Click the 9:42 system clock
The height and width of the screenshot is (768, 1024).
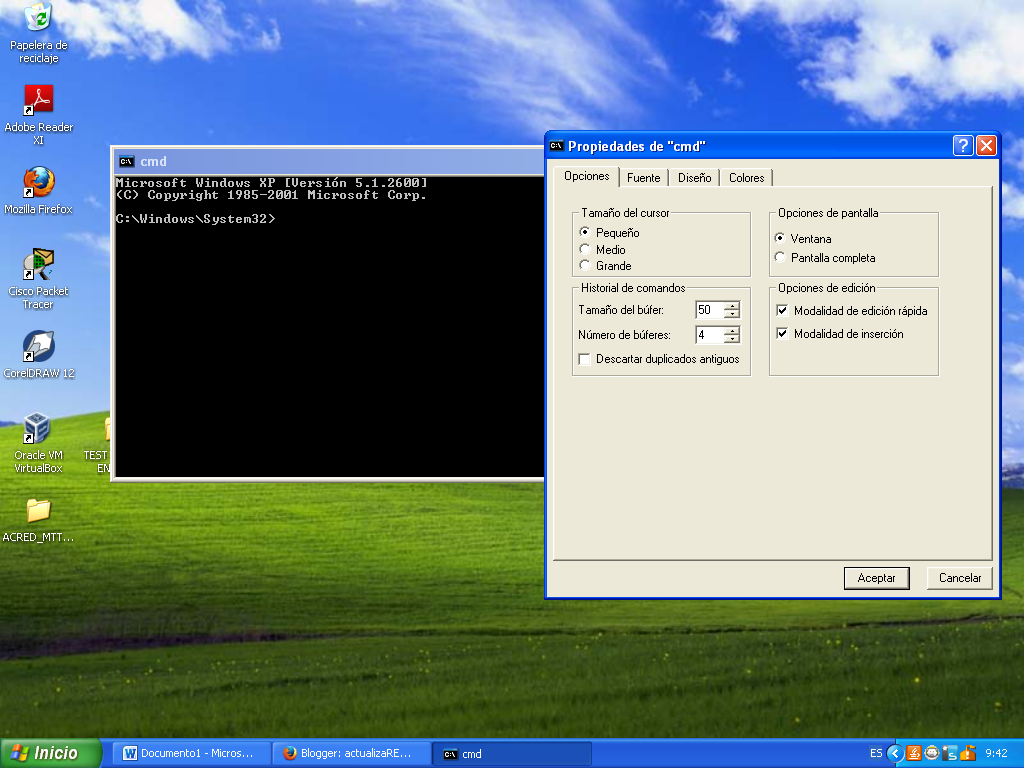click(996, 753)
